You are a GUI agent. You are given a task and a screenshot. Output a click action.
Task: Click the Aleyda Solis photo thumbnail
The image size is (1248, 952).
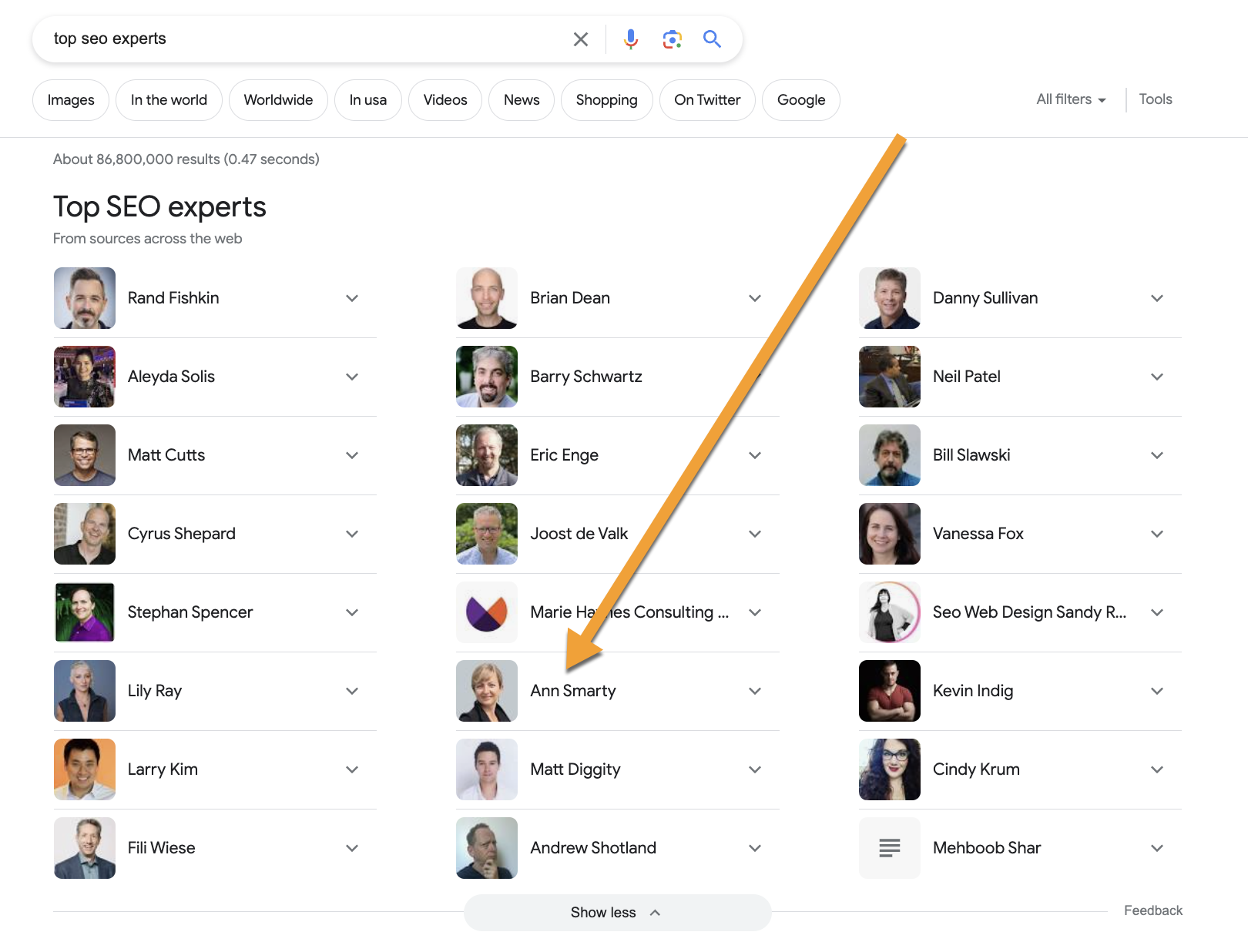85,377
